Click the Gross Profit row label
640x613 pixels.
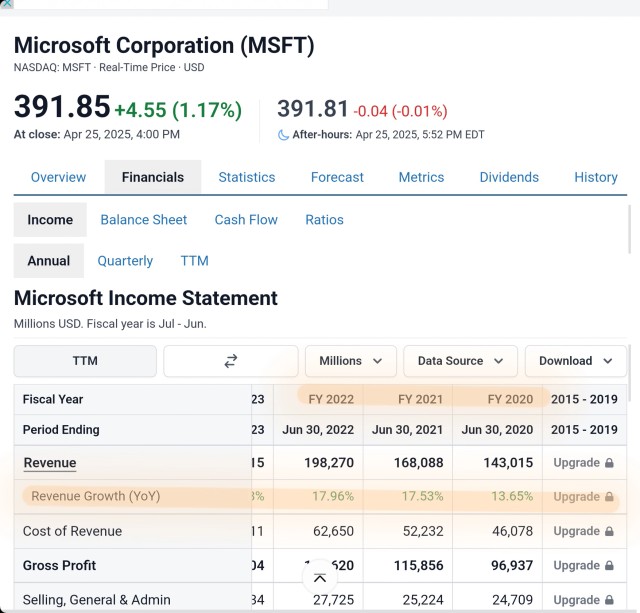point(59,566)
